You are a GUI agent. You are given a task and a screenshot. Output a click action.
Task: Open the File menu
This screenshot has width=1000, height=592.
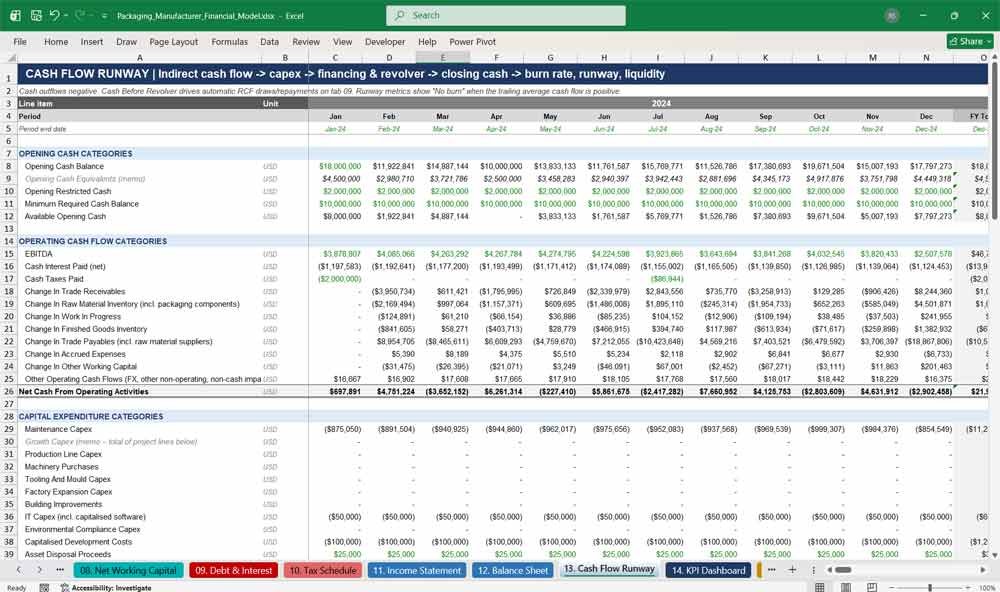pyautogui.click(x=20, y=41)
